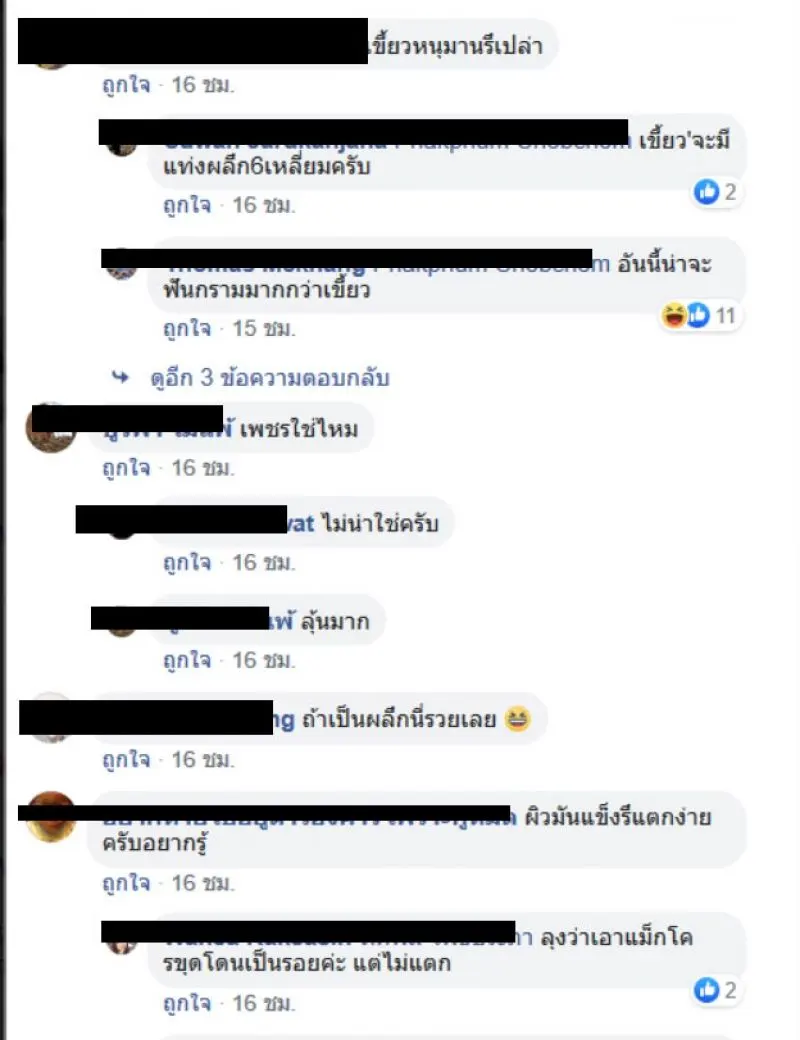This screenshot has height=1040, width=800.
Task: Click the reply arrow icon beside 'ดูอีก 3 ข้อความตอบกลับ'
Action: pos(120,377)
